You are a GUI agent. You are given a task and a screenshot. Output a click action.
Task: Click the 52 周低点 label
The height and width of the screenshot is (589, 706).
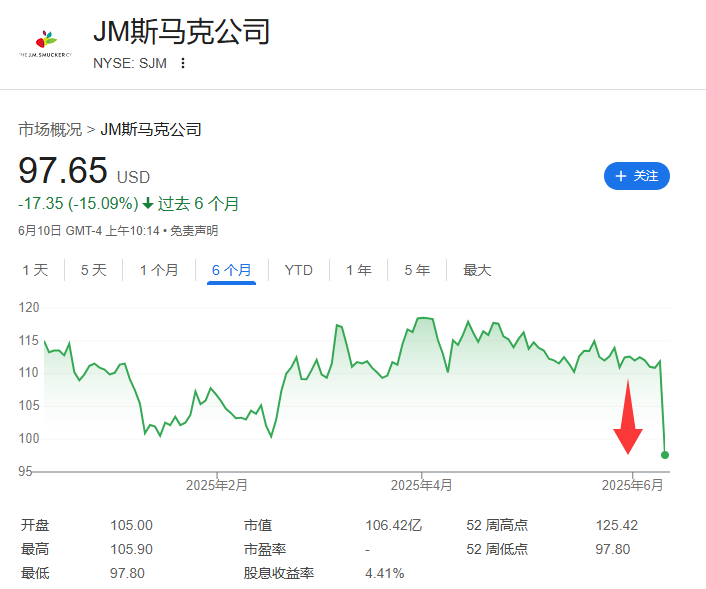[497, 549]
